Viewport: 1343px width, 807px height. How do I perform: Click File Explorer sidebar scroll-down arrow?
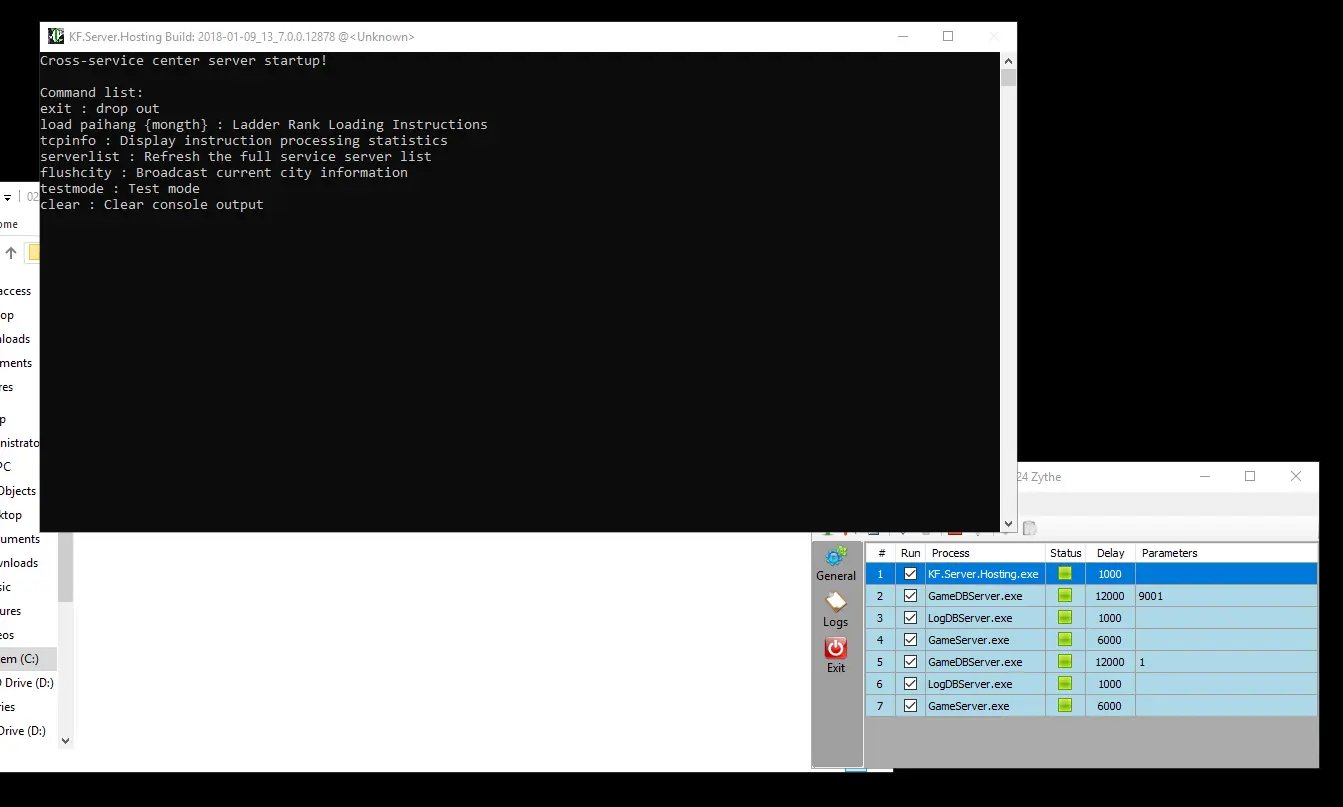click(66, 741)
